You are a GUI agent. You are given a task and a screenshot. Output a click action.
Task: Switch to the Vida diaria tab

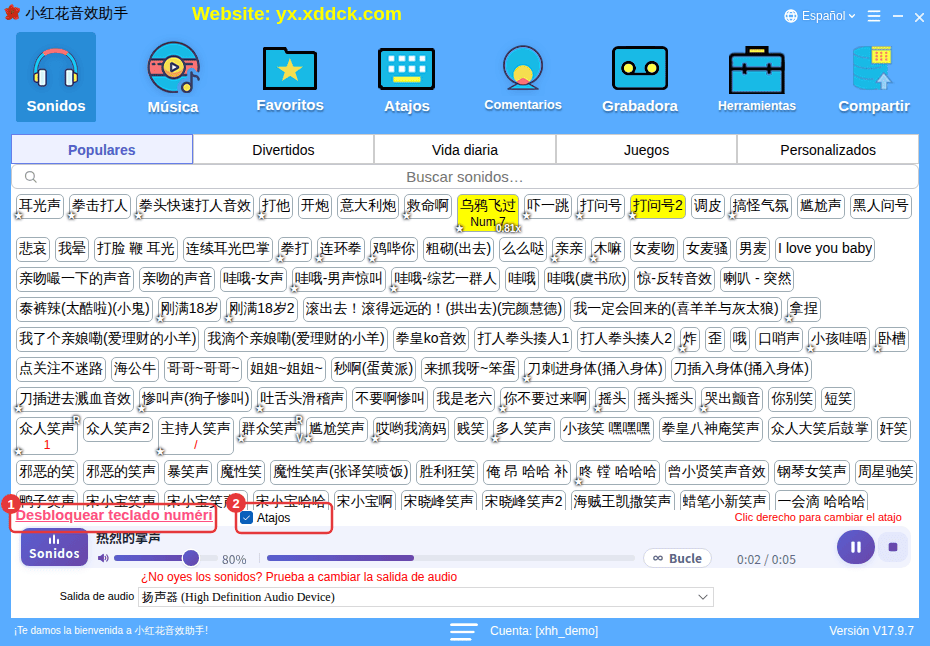click(x=465, y=149)
